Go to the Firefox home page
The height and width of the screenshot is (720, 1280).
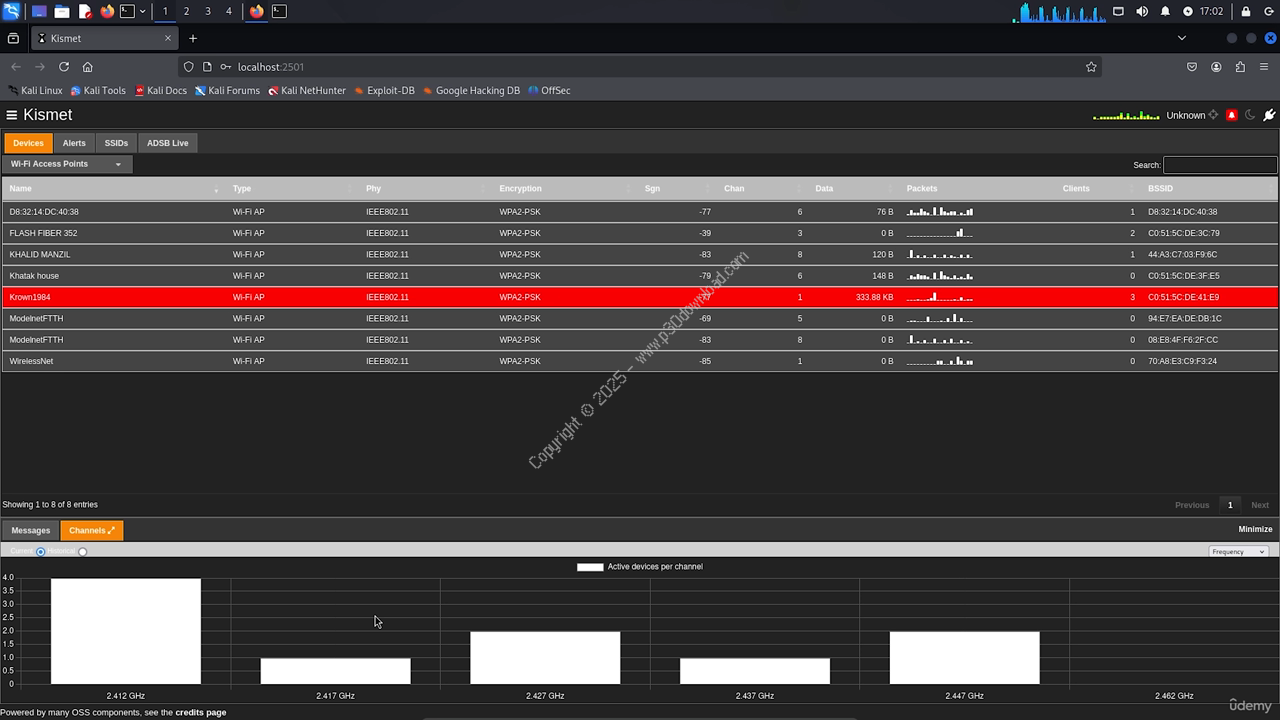pos(88,66)
